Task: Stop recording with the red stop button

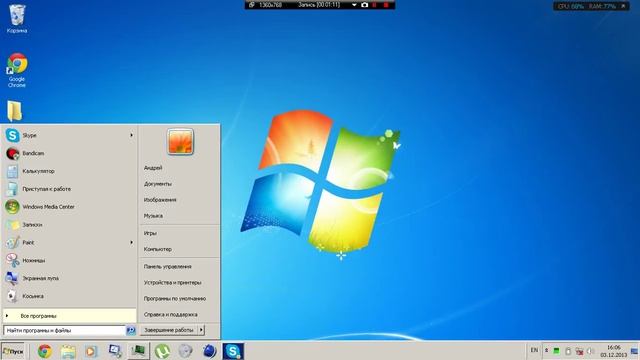Action: 386,5
